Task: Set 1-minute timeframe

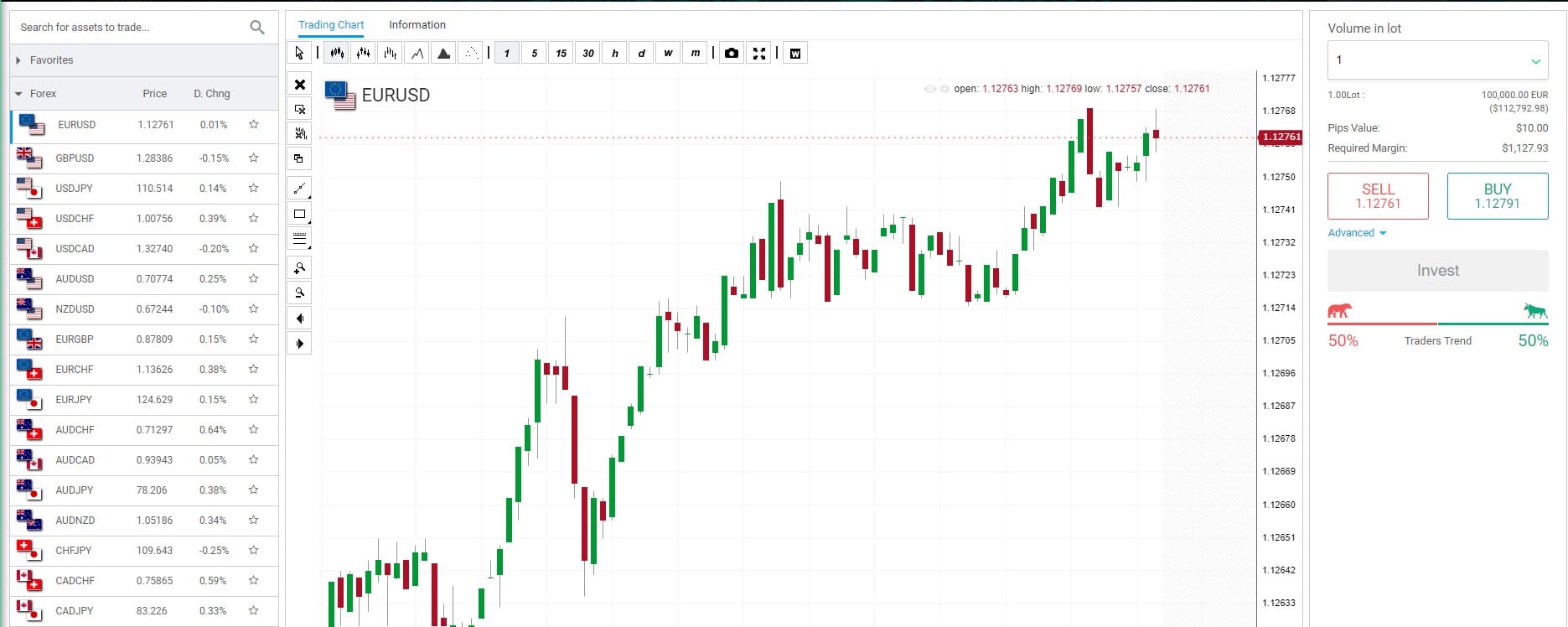Action: (507, 53)
